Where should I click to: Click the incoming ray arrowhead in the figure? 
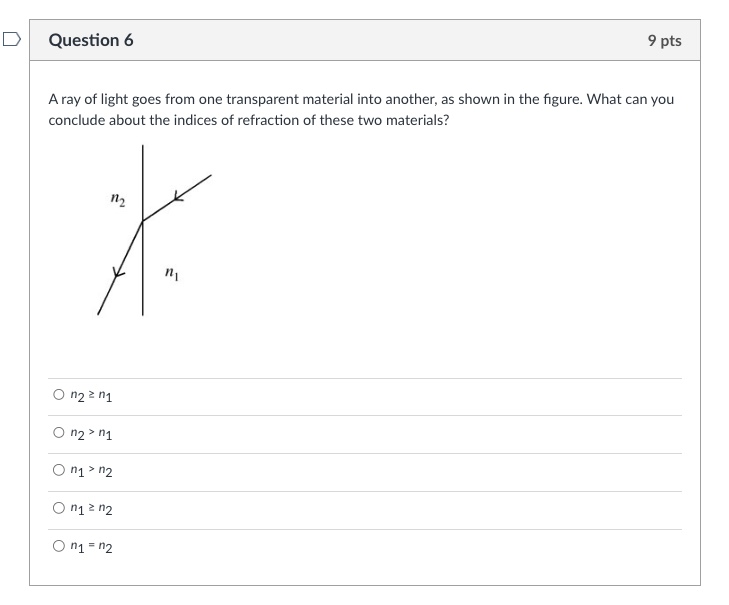coord(178,197)
